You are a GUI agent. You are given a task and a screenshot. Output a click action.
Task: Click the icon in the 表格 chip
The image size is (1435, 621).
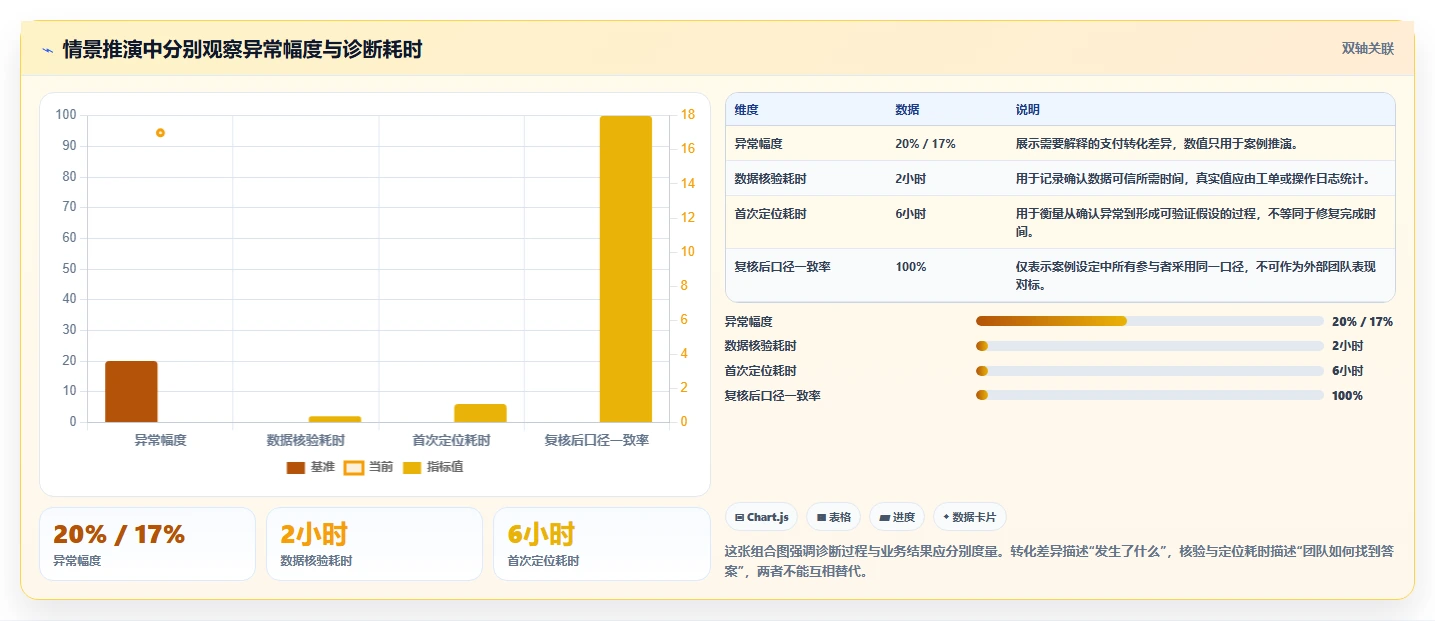click(821, 518)
